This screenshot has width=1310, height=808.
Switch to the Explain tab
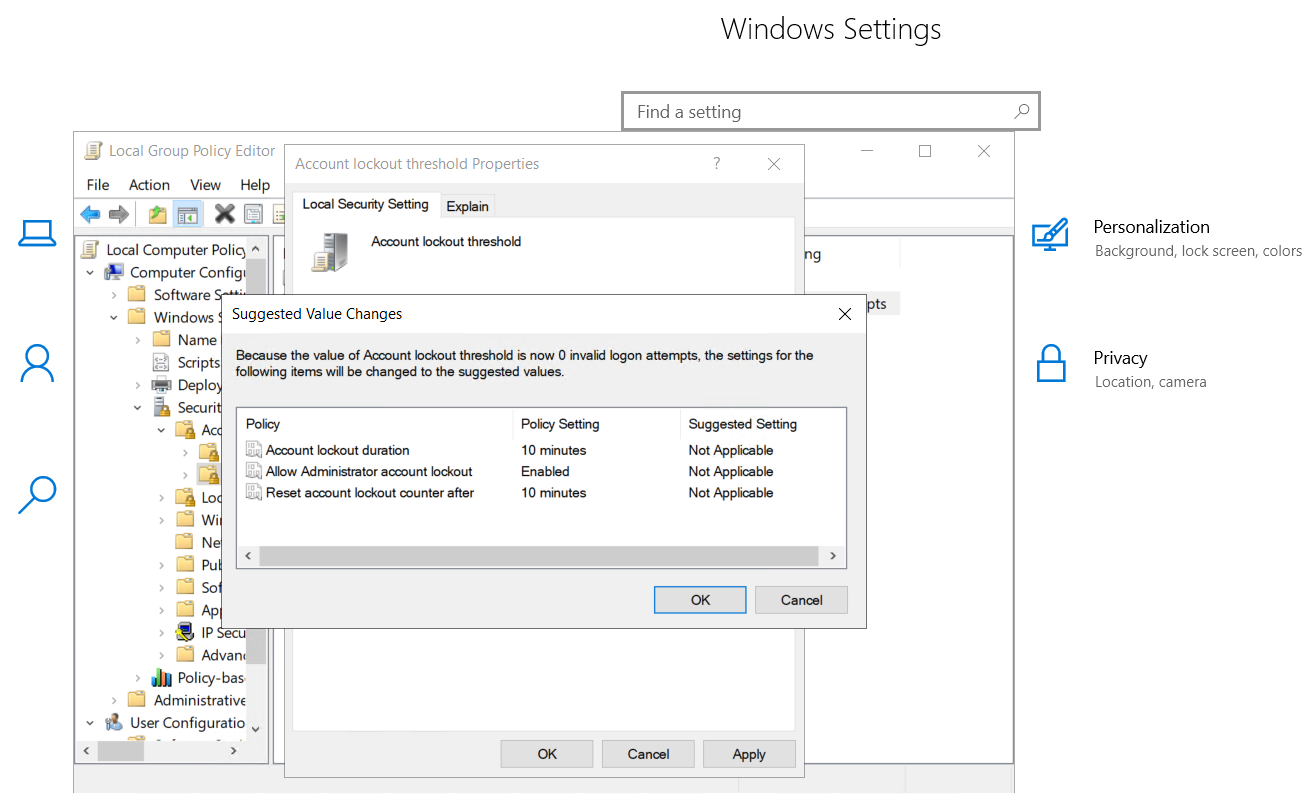click(467, 206)
